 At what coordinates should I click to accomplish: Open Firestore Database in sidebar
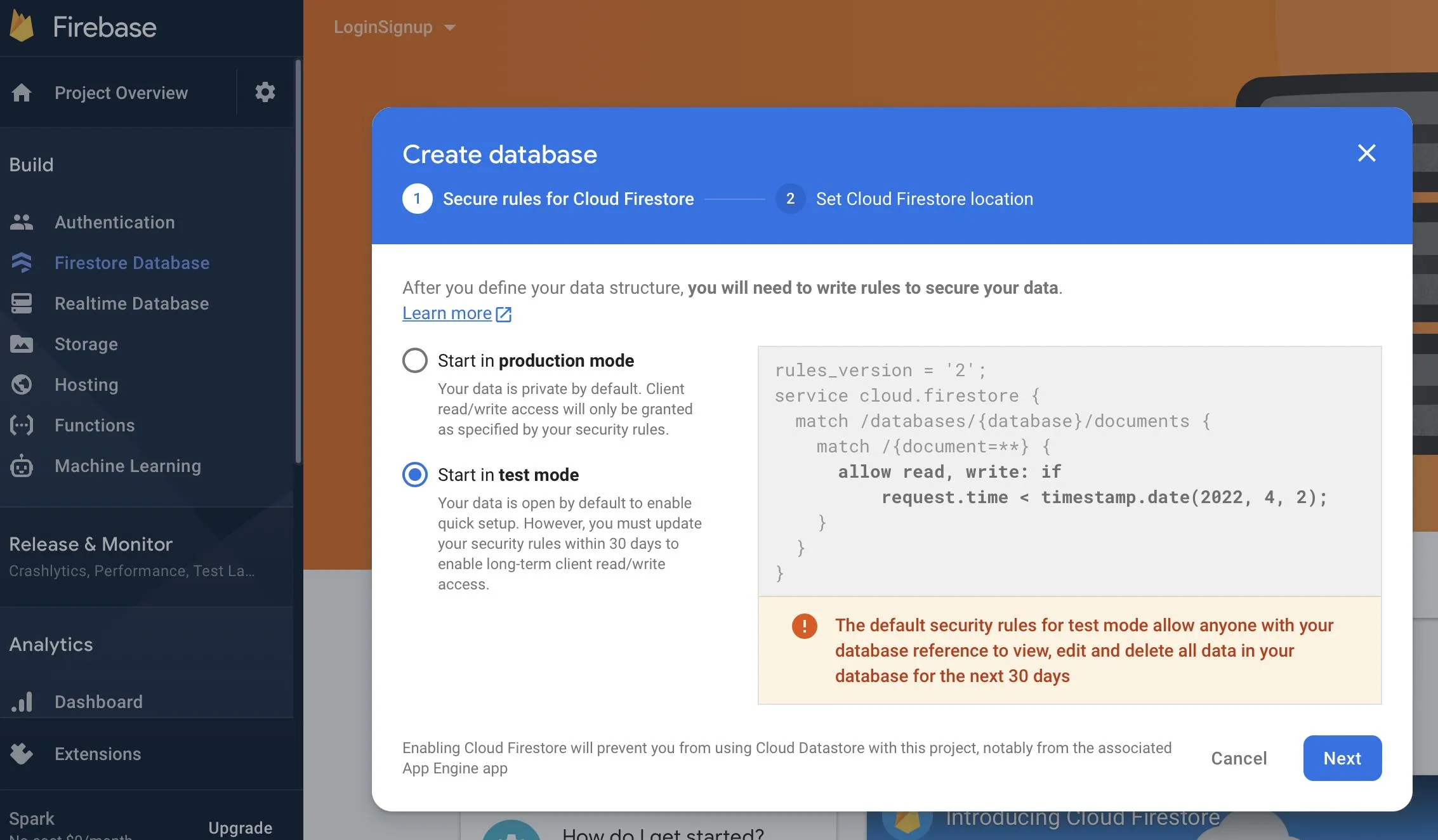coord(131,263)
